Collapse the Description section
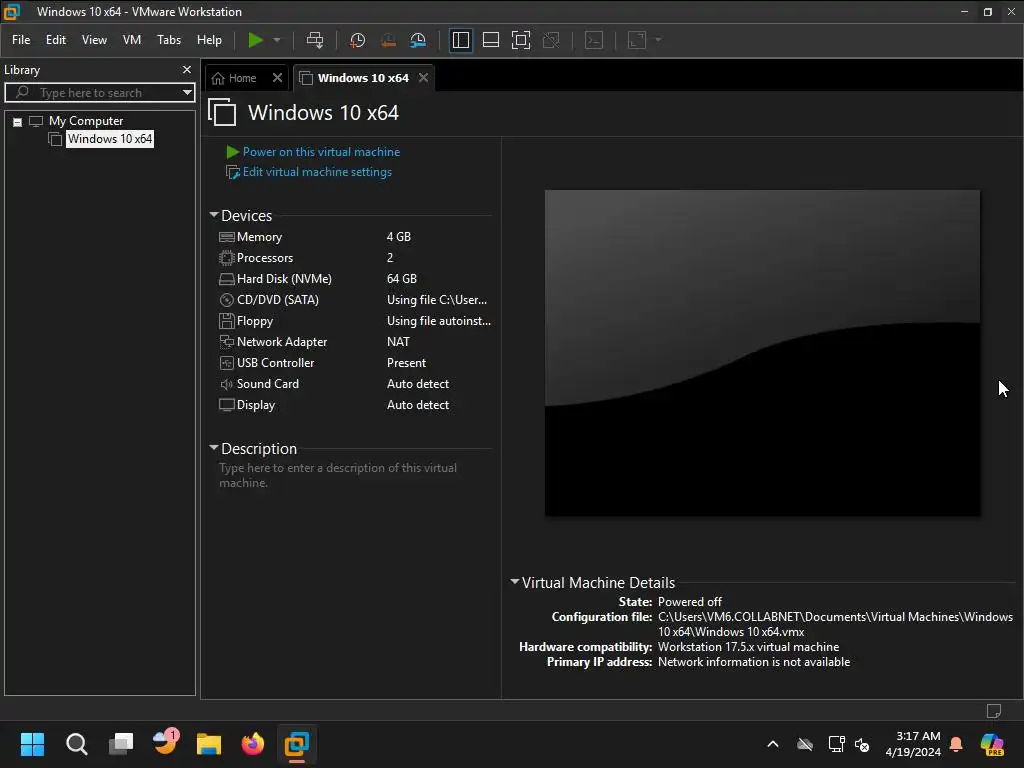The image size is (1024, 768). click(x=214, y=448)
